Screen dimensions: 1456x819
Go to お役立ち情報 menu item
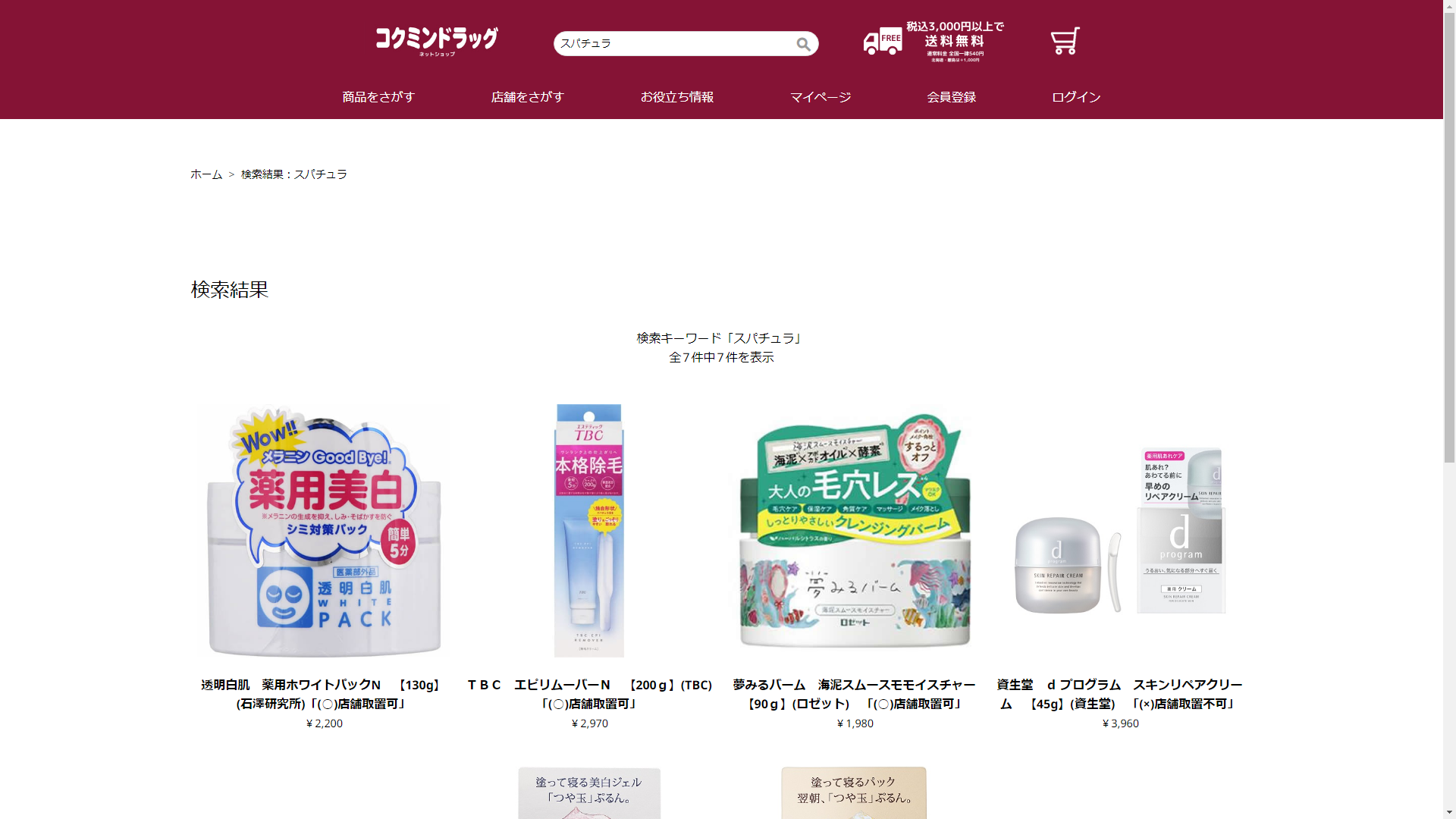pyautogui.click(x=677, y=97)
